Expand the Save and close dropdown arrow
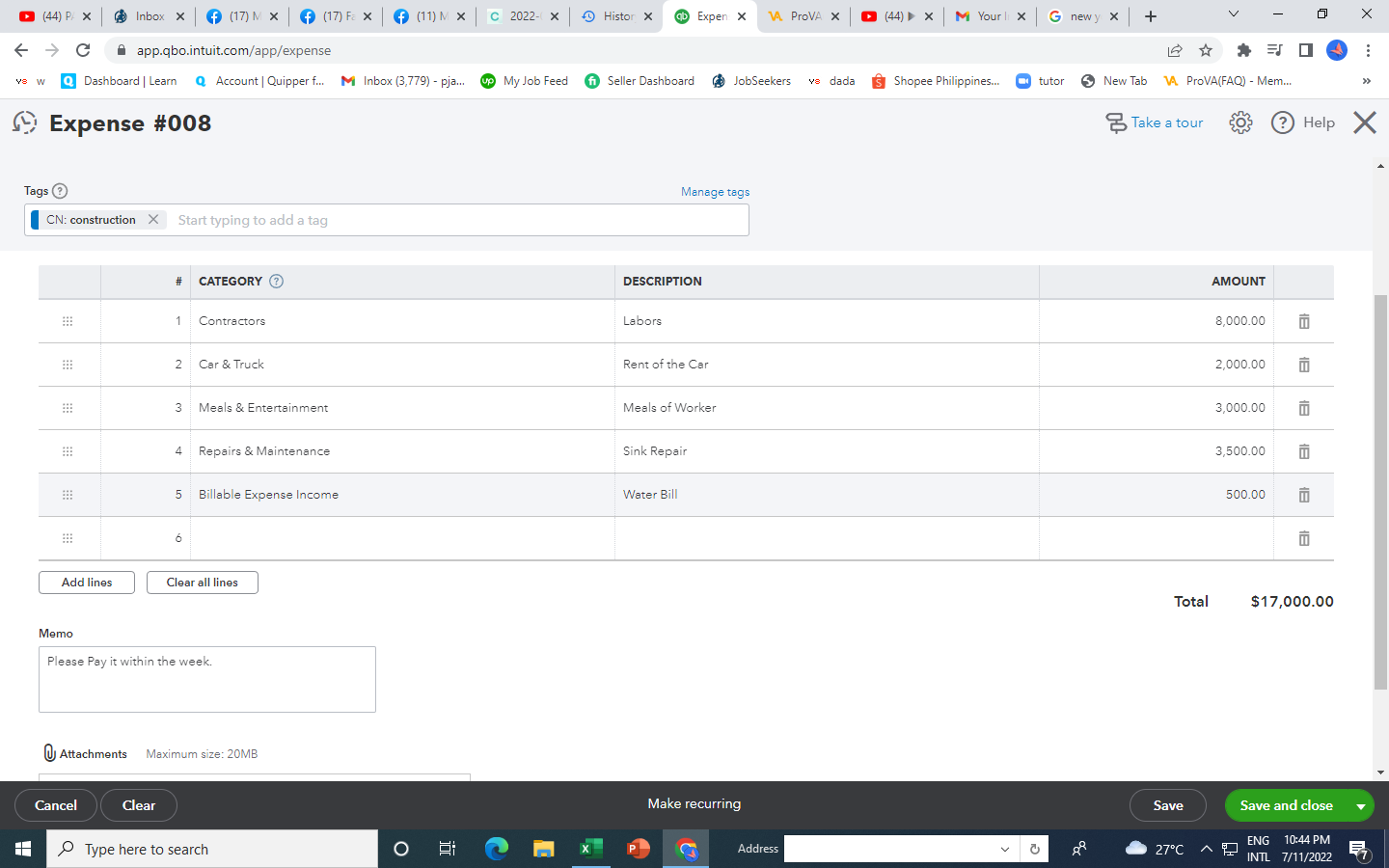Viewport: 1389px width, 868px height. pyautogui.click(x=1361, y=805)
